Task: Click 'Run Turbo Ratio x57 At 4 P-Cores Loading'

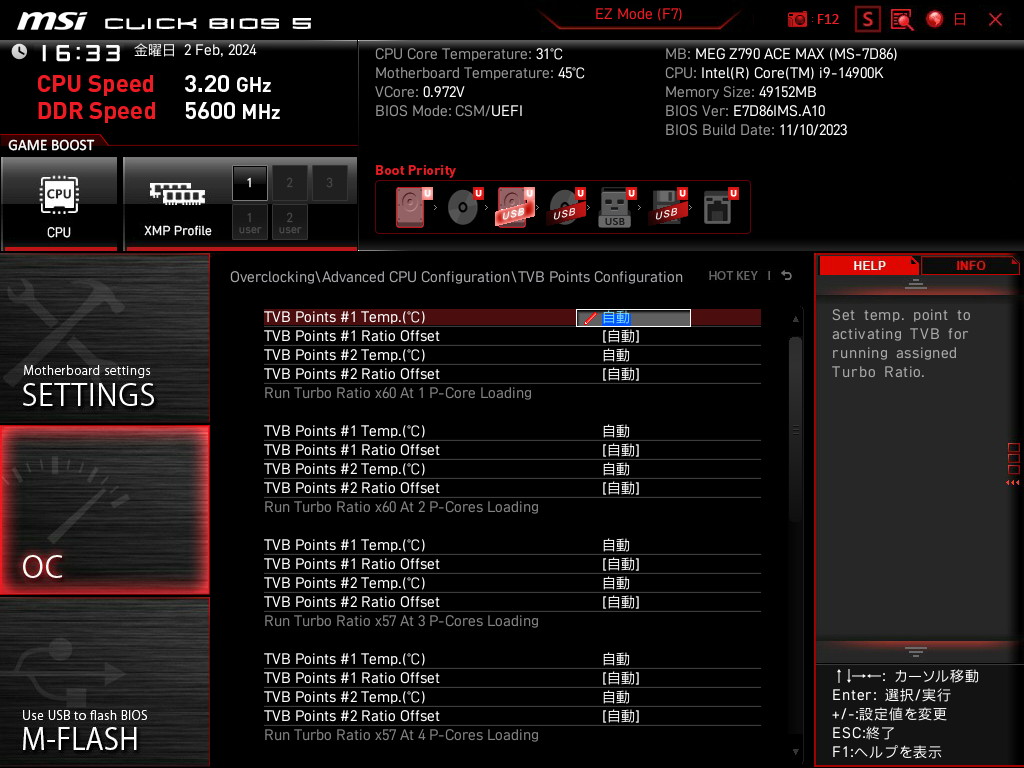Action: click(401, 735)
